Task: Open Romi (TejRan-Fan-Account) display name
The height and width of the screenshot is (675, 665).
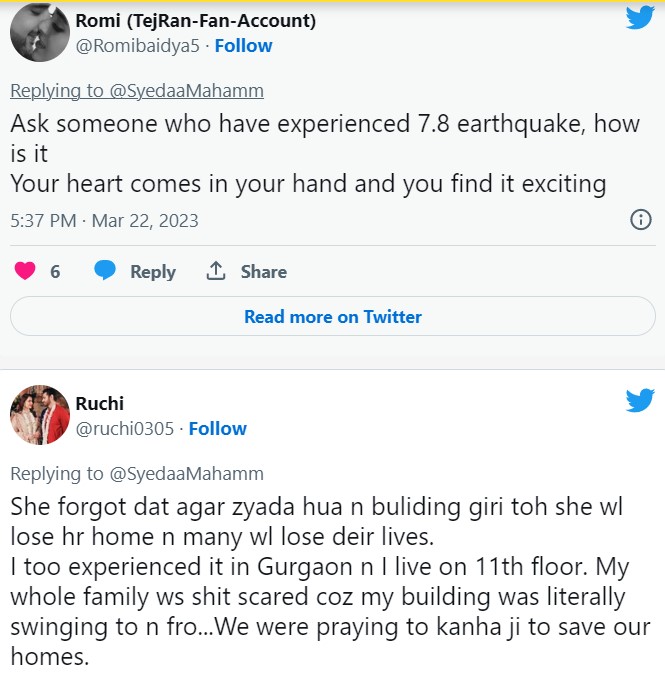Action: [x=196, y=20]
